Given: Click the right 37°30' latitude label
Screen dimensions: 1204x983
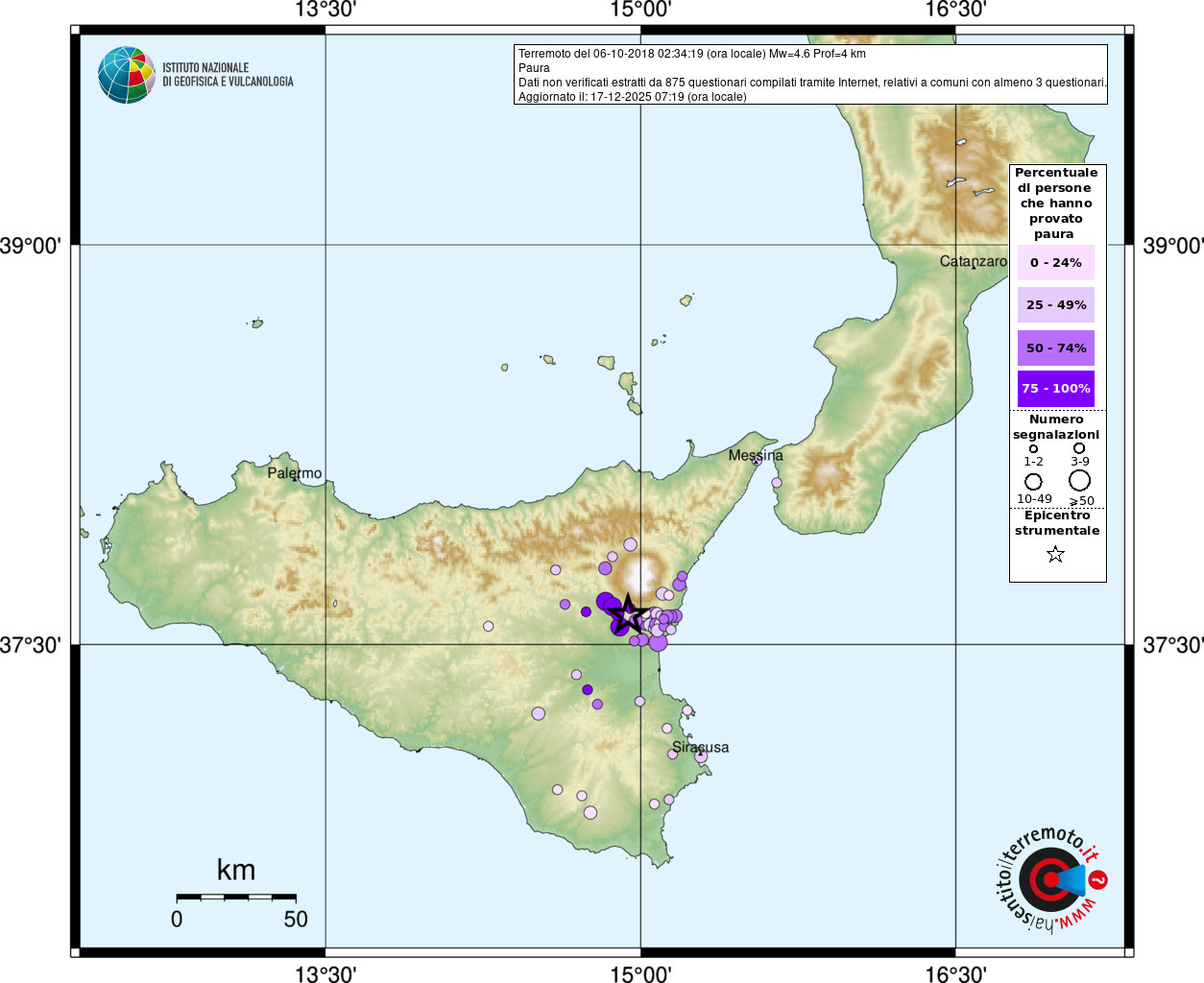Looking at the screenshot, I should [x=1173, y=645].
